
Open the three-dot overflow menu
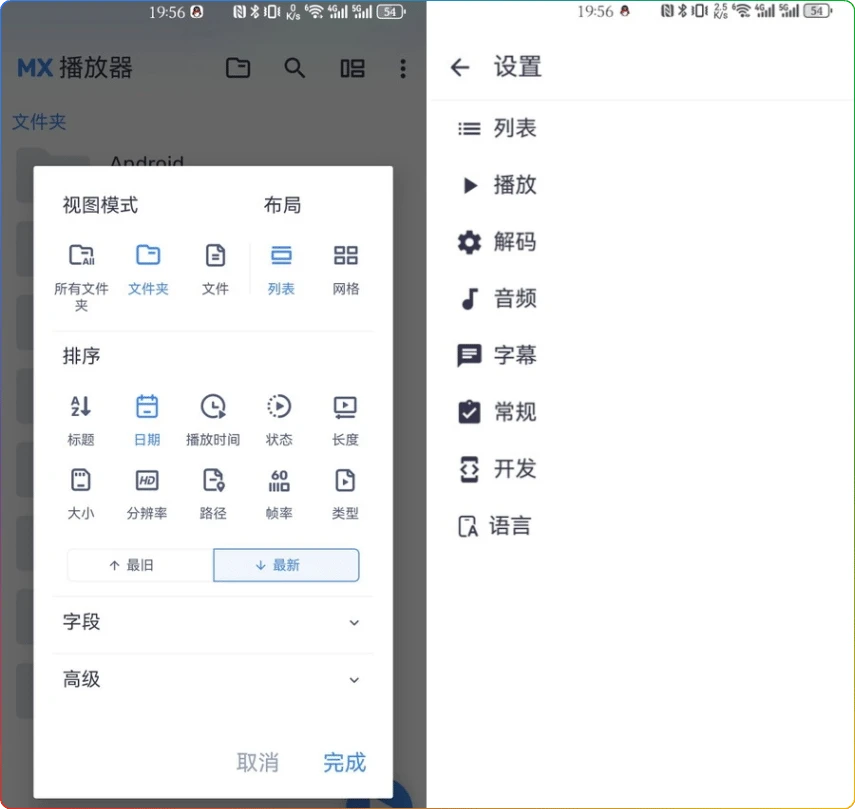(x=403, y=68)
